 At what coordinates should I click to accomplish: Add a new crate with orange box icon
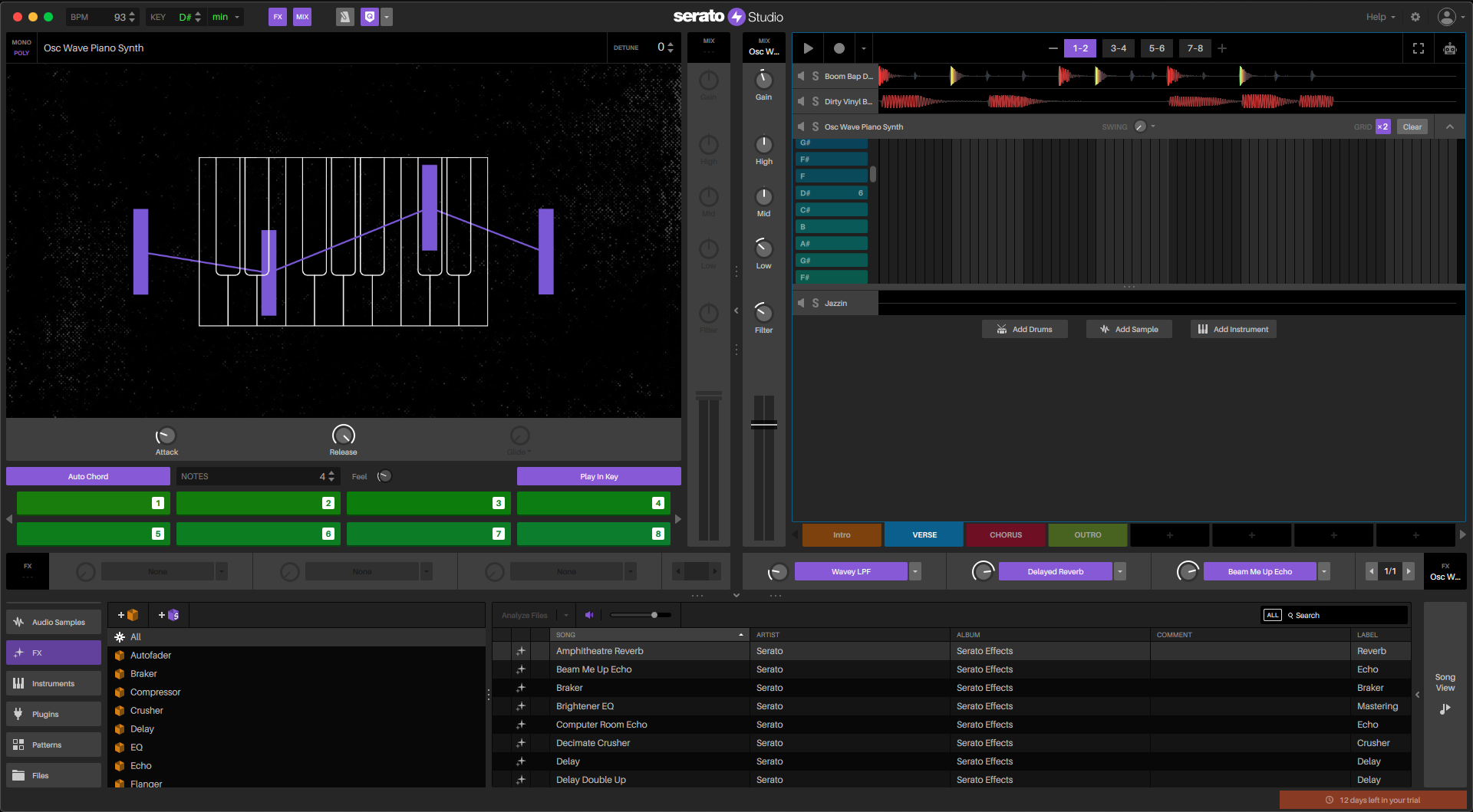(x=128, y=615)
